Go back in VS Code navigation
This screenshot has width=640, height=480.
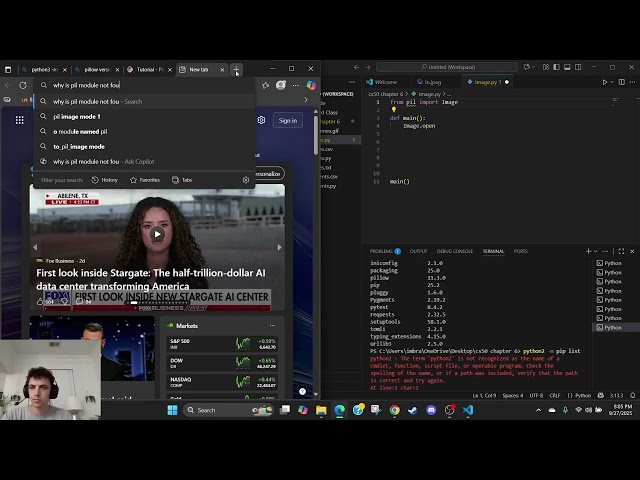point(357,67)
